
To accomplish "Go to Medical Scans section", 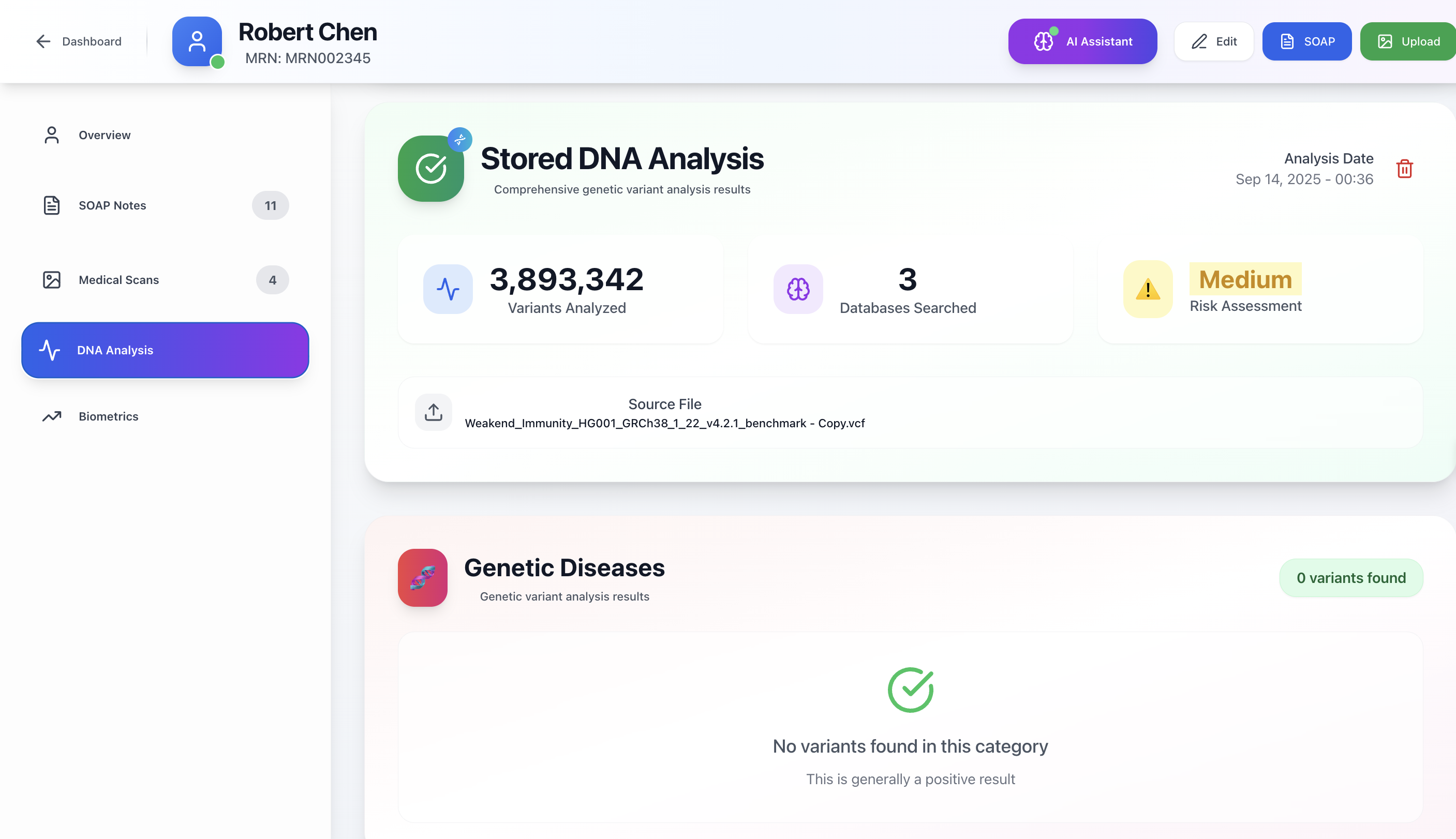I will click(x=118, y=280).
